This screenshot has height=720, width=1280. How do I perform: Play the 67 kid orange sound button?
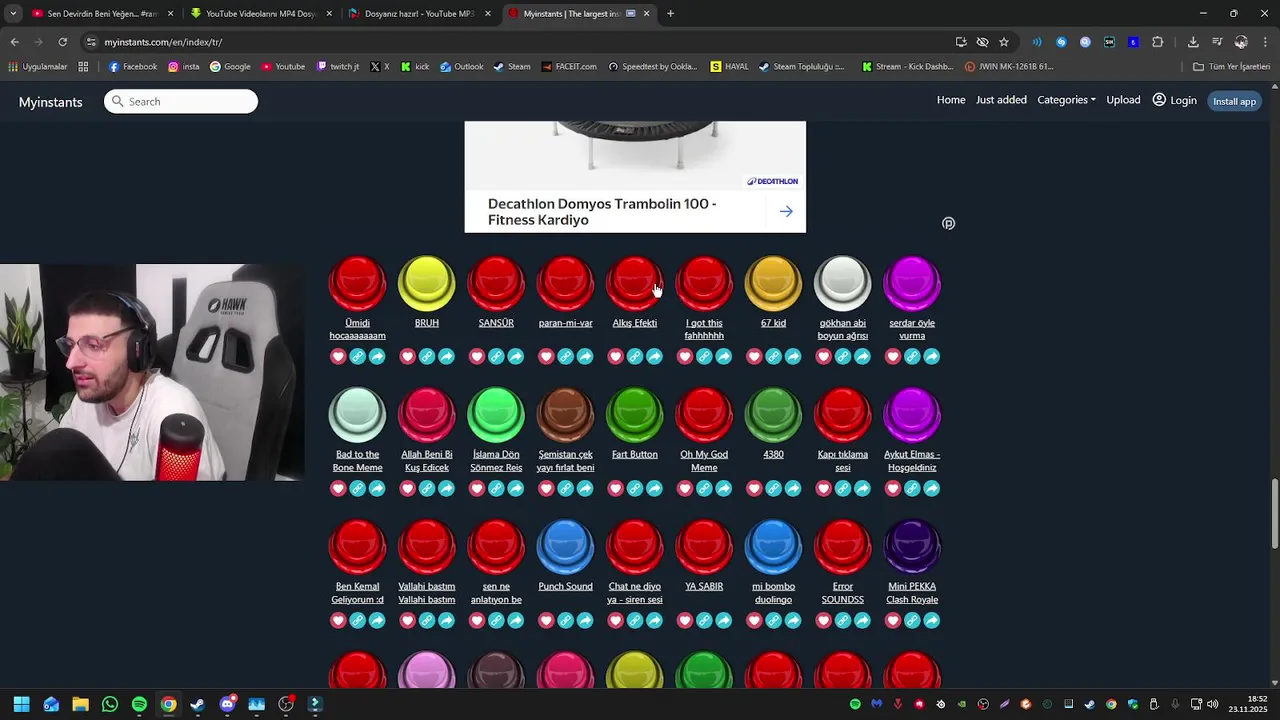tap(773, 283)
